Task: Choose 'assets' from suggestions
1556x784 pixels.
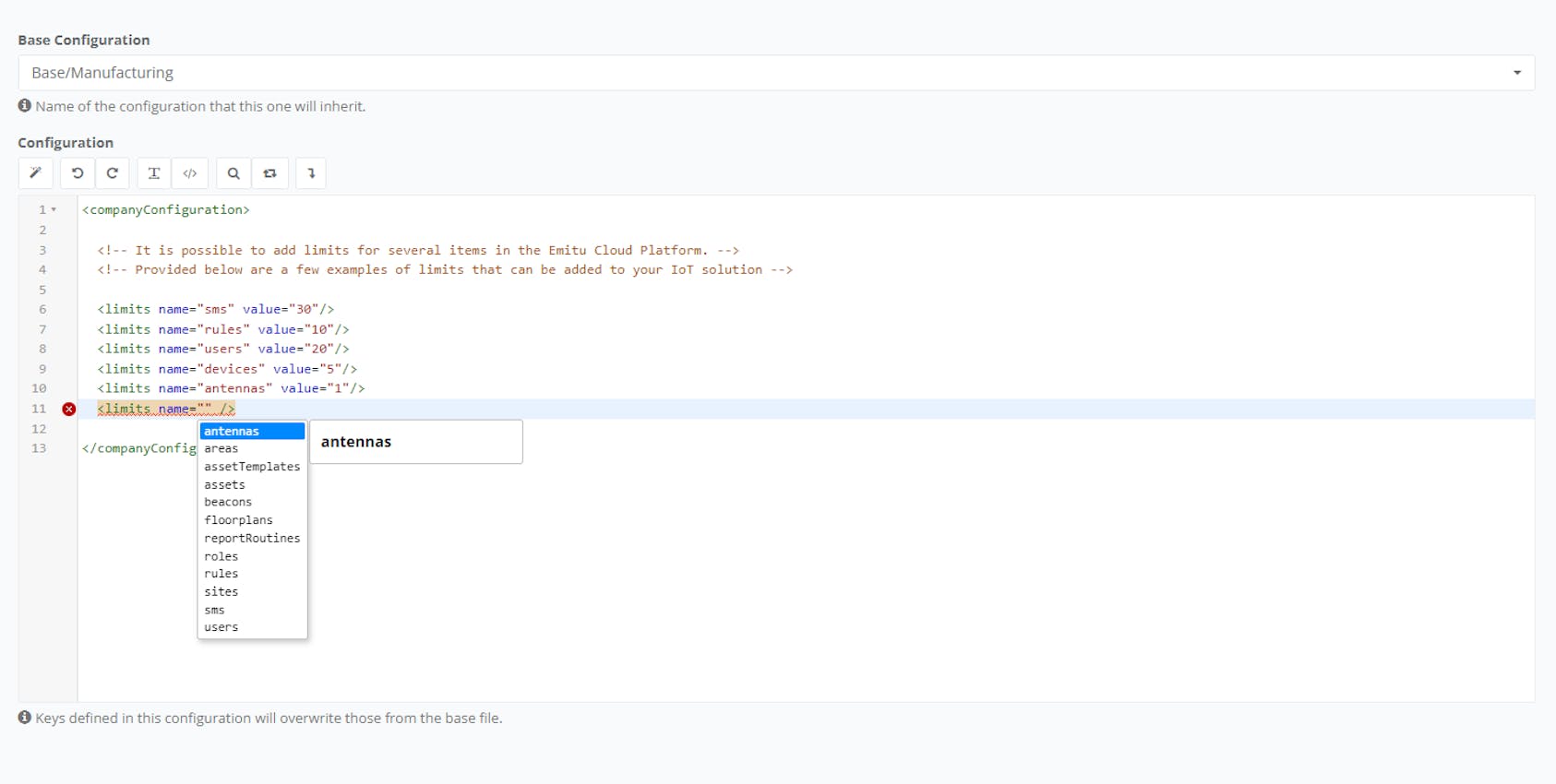Action: click(x=252, y=485)
